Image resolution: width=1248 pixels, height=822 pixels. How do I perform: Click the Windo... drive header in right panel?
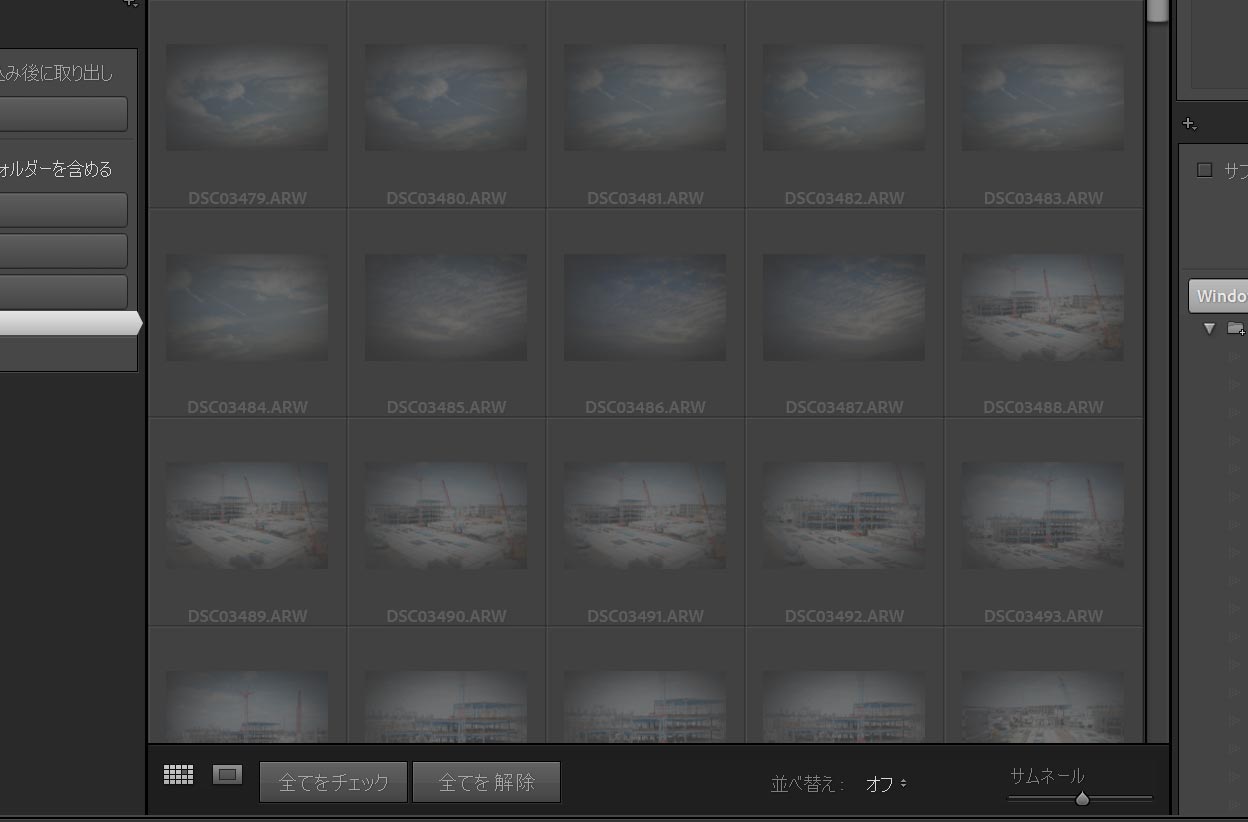click(1220, 296)
